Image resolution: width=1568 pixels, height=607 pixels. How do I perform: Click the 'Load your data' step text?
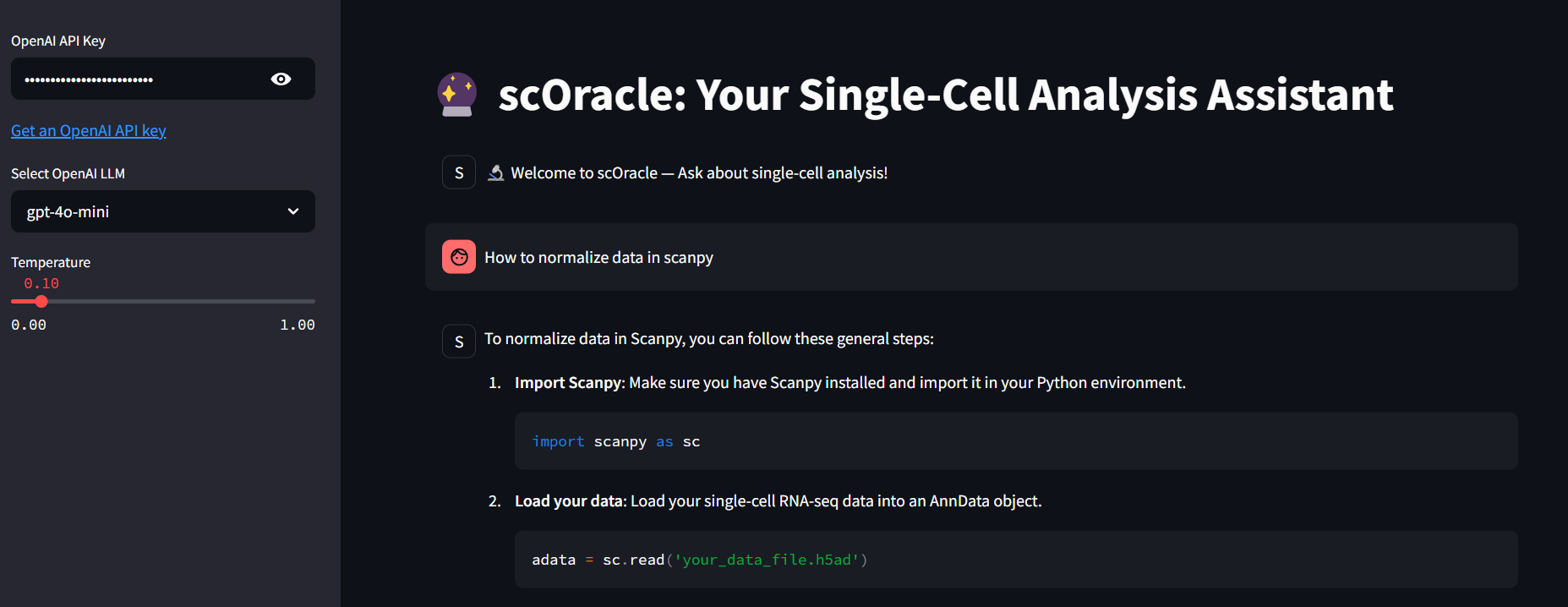(x=569, y=501)
